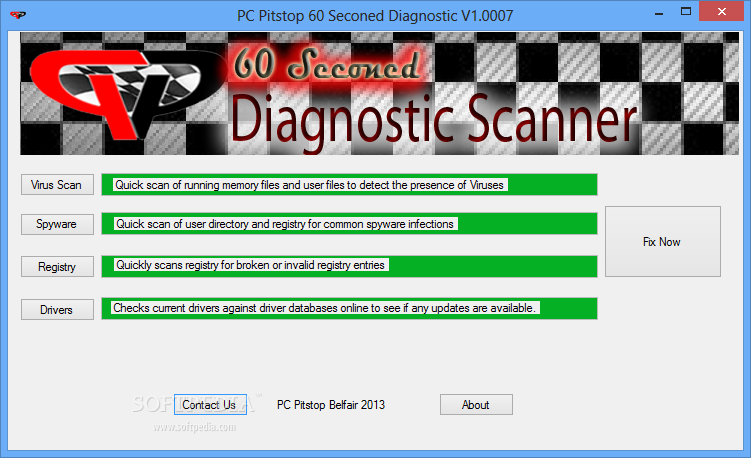Click the '60 Seconed' banner heading
751x458 pixels.
coord(327,64)
